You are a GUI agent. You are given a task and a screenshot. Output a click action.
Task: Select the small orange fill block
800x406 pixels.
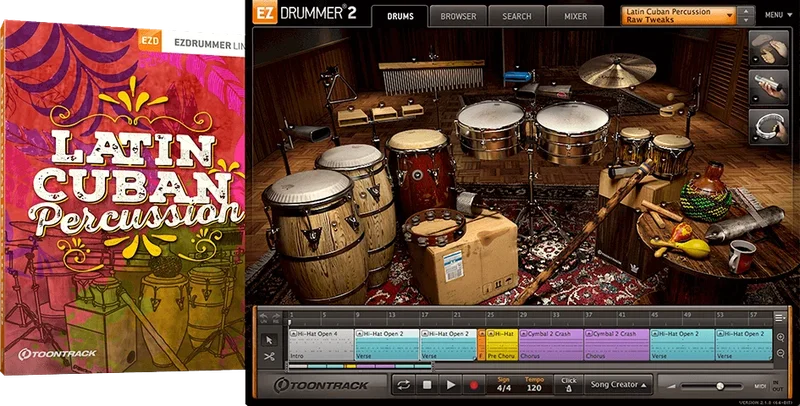pyautogui.click(x=481, y=344)
